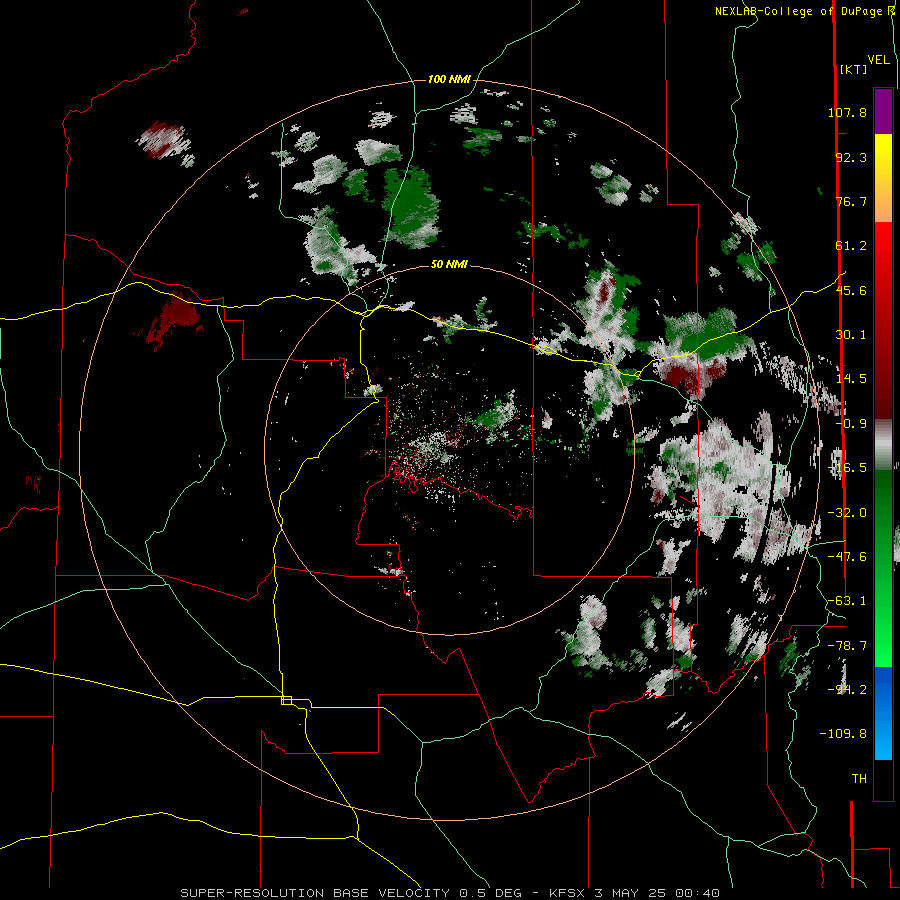Image resolution: width=900 pixels, height=900 pixels.
Task: Select the 92.3 legend value
Action: coord(851,157)
